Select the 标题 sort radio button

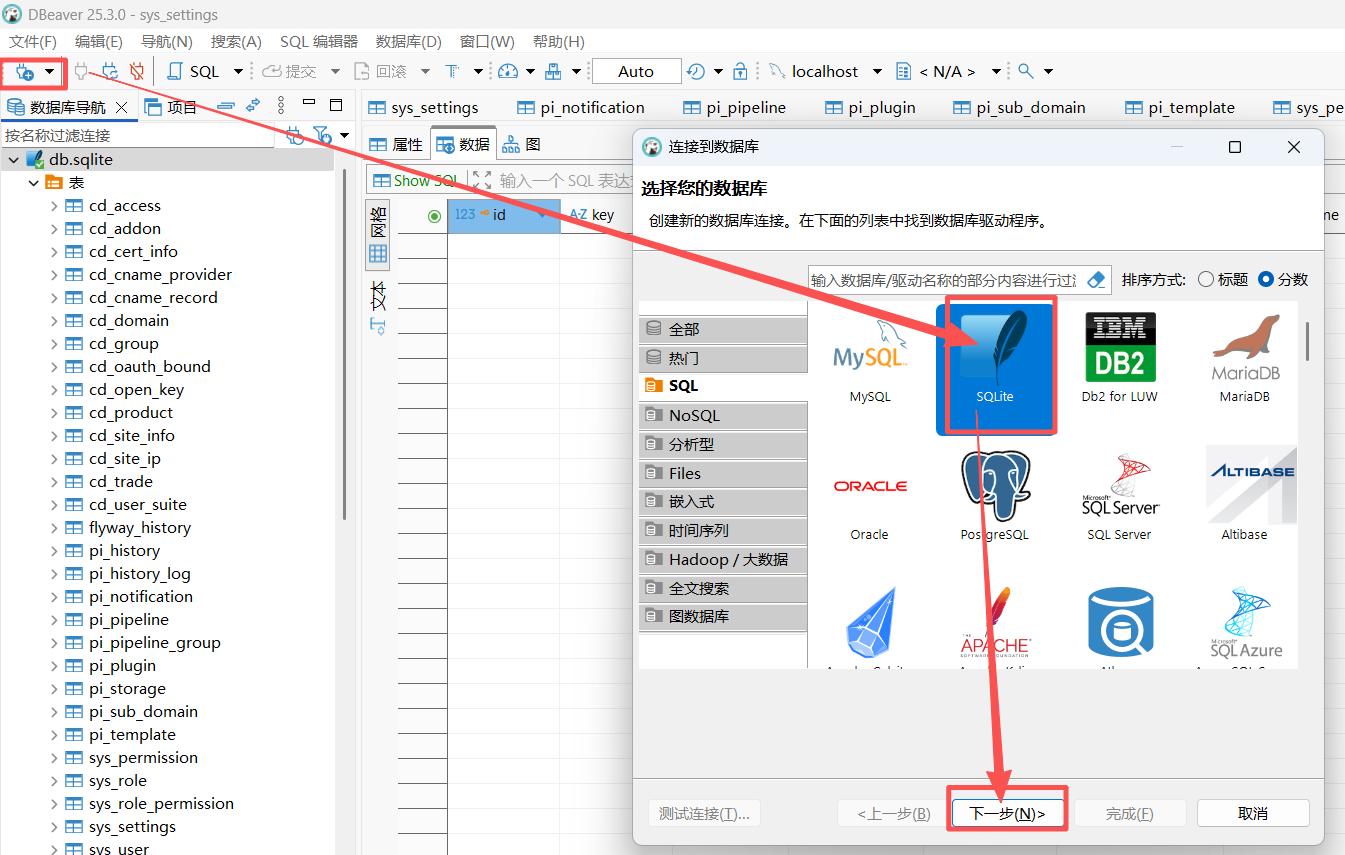point(1206,280)
